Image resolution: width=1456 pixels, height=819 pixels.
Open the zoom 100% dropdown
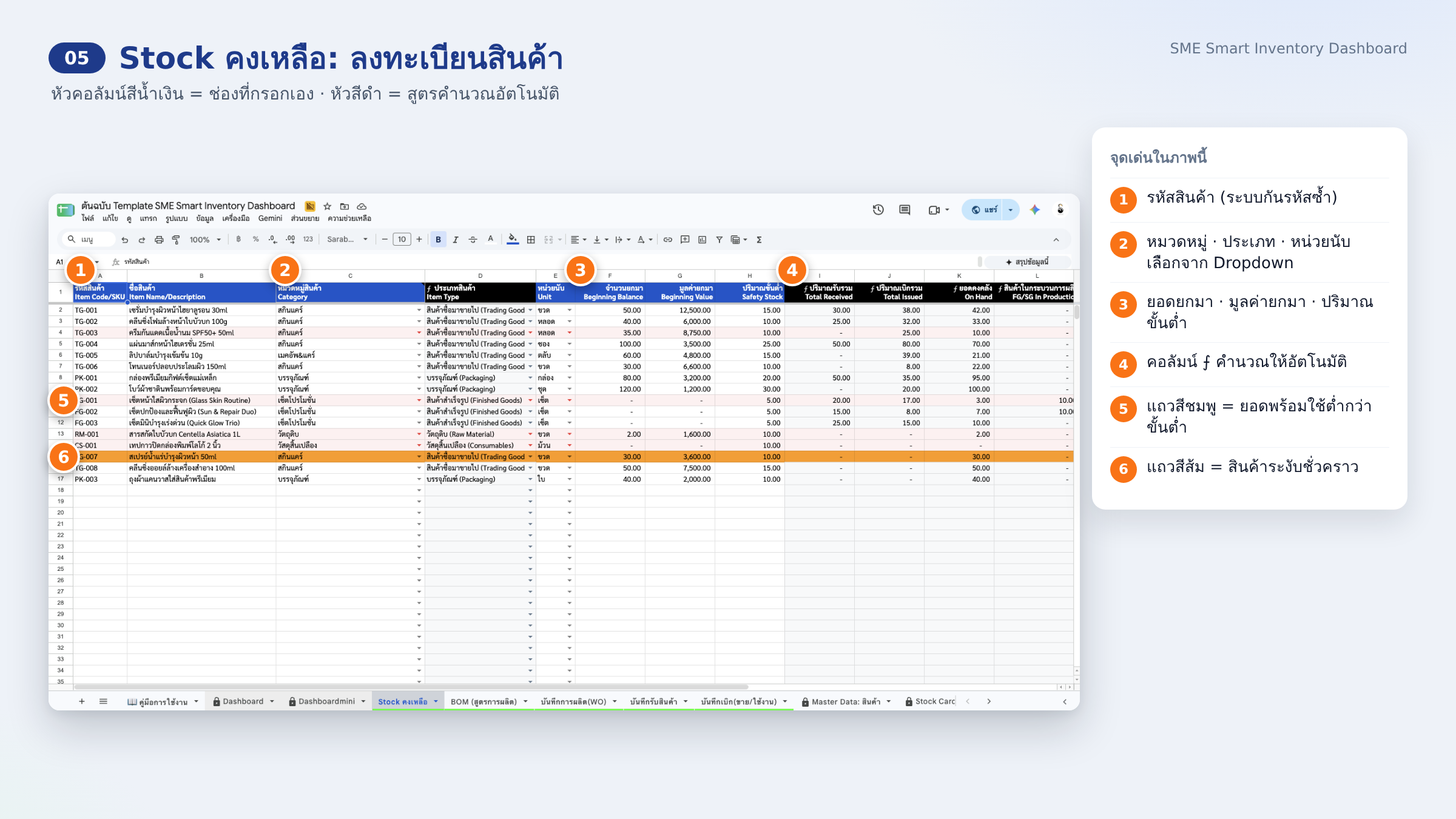click(205, 240)
